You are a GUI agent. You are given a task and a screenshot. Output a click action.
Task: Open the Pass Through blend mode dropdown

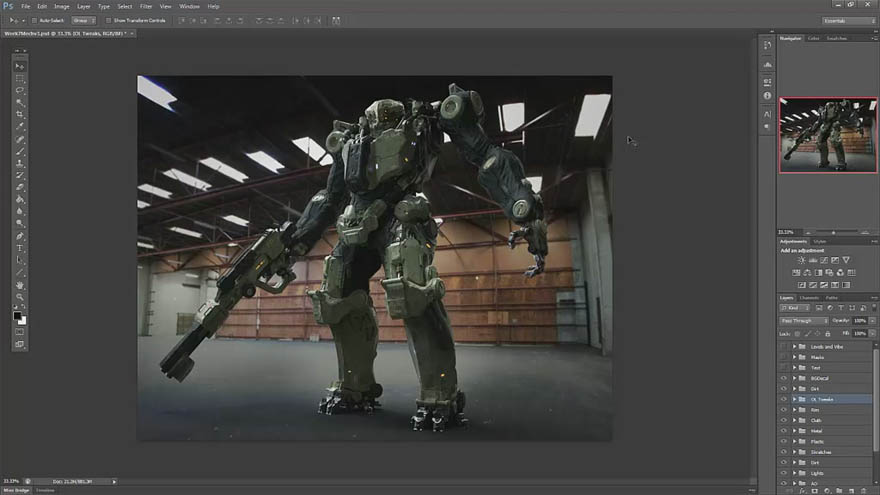coord(804,321)
